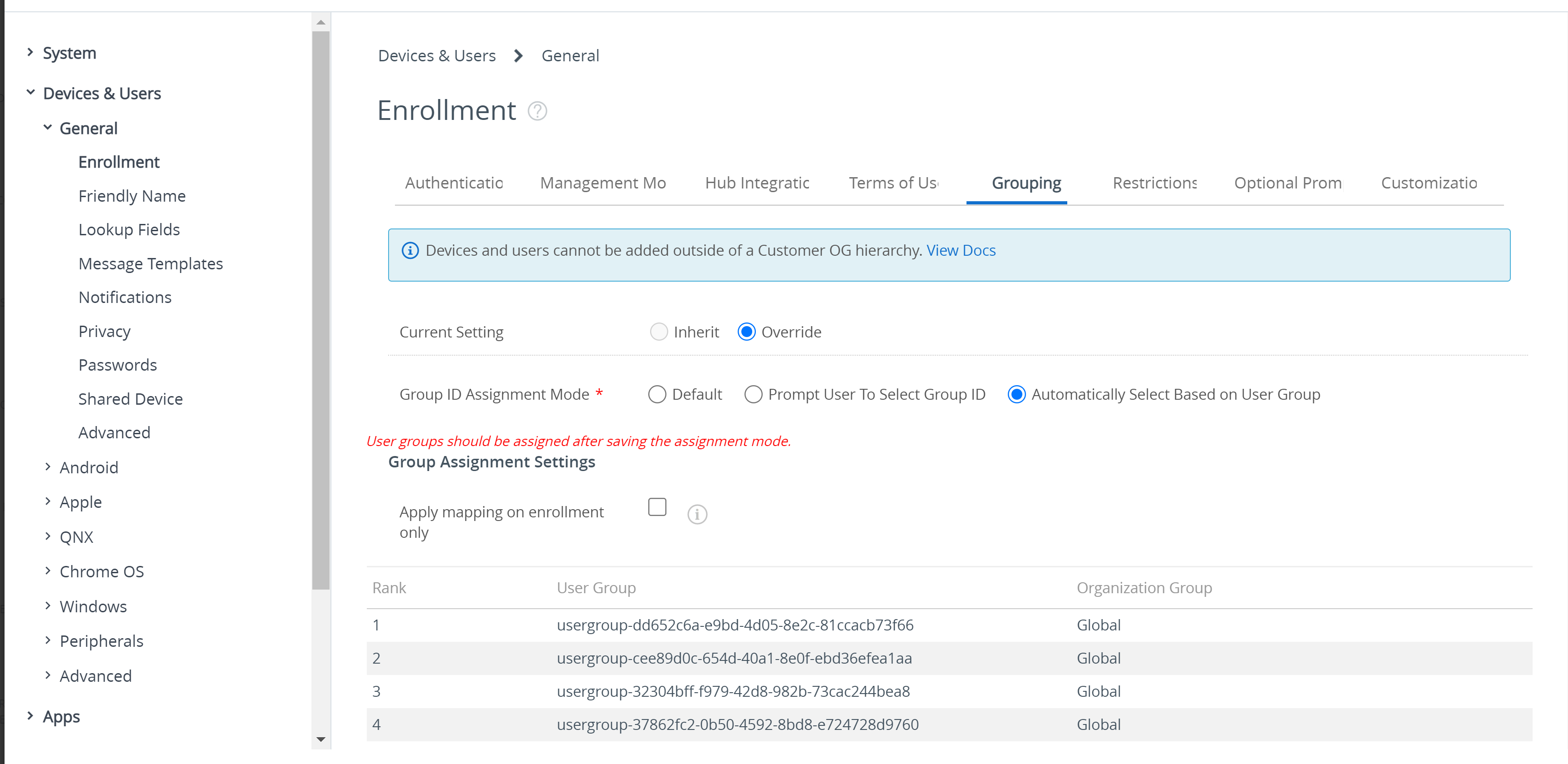
Task: Open the Hub Integration tab
Action: click(x=757, y=183)
